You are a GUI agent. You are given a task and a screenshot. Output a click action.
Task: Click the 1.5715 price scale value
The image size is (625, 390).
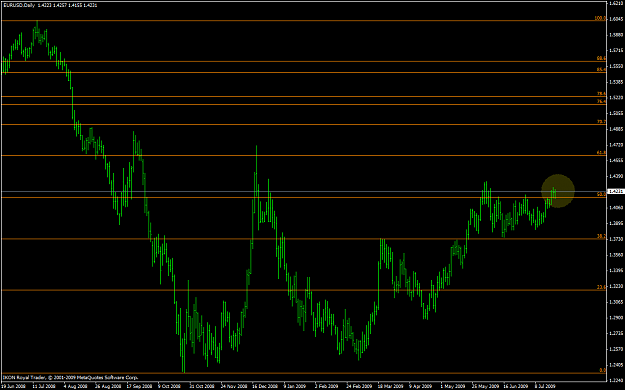616,50
